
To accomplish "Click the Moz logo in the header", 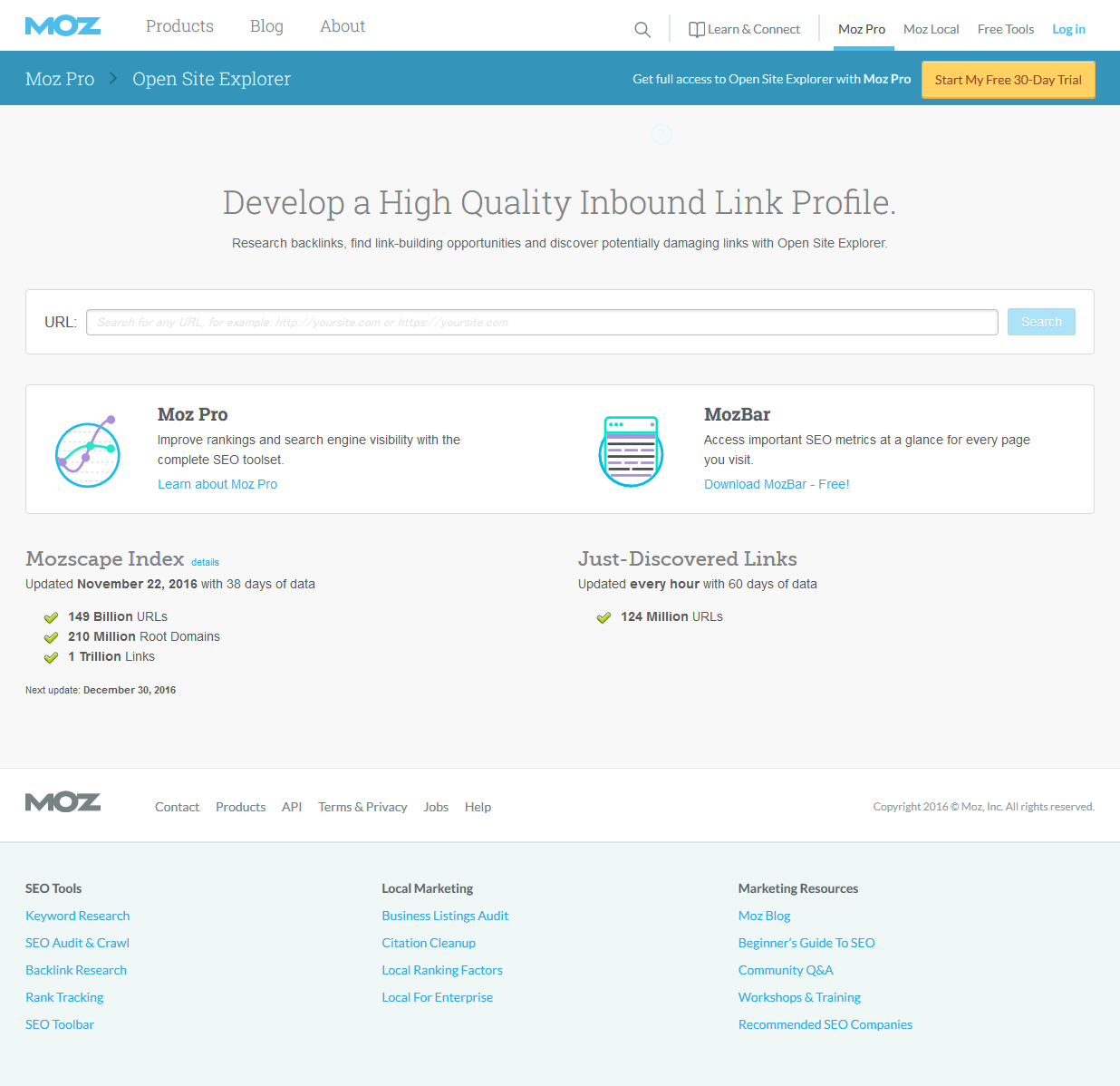I will pos(63,26).
